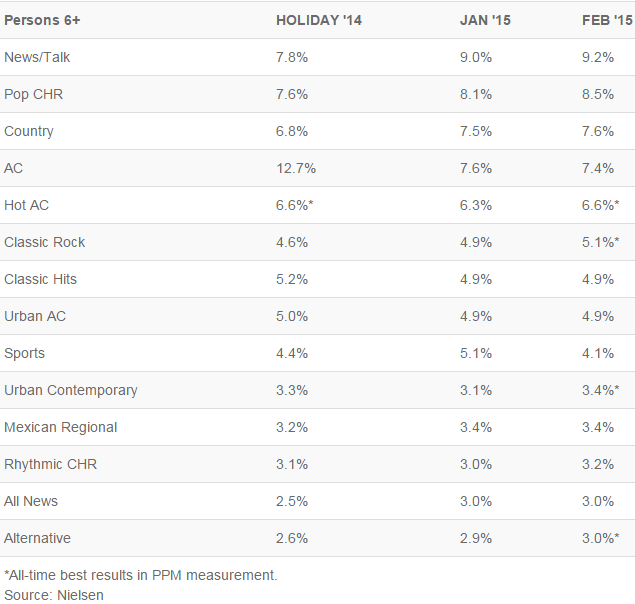
Task: Click the Classic Rock row label
Action: pyautogui.click(x=45, y=242)
